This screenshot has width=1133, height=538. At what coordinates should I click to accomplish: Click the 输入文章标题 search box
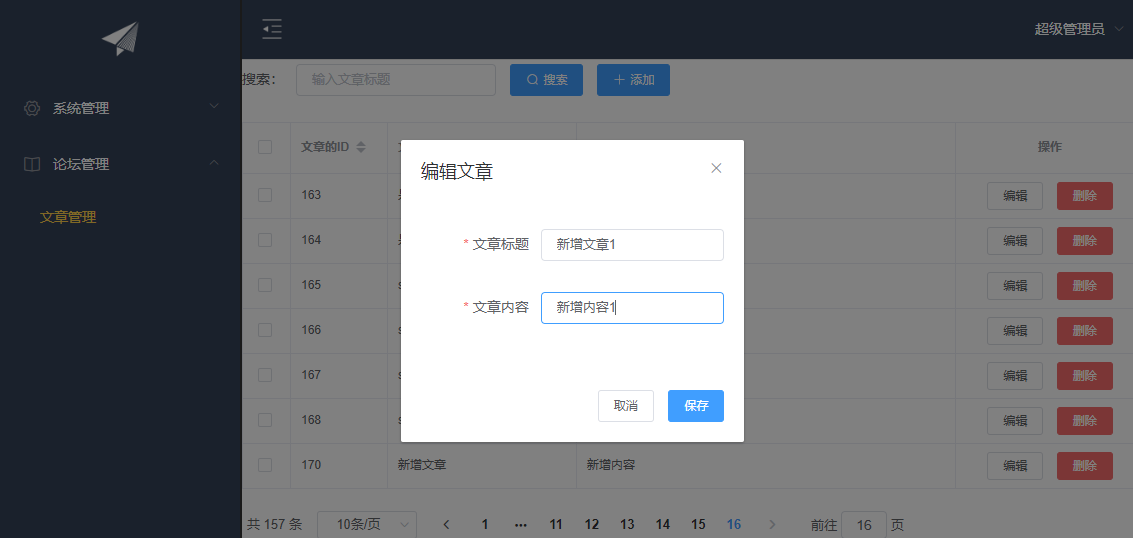(396, 80)
